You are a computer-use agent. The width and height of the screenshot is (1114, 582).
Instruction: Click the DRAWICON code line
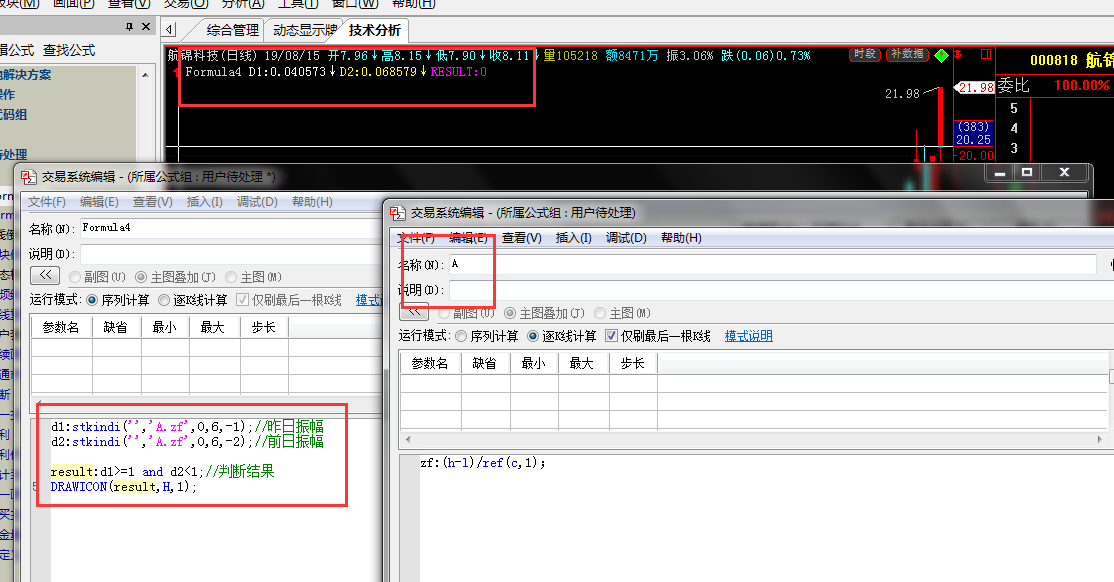point(124,487)
